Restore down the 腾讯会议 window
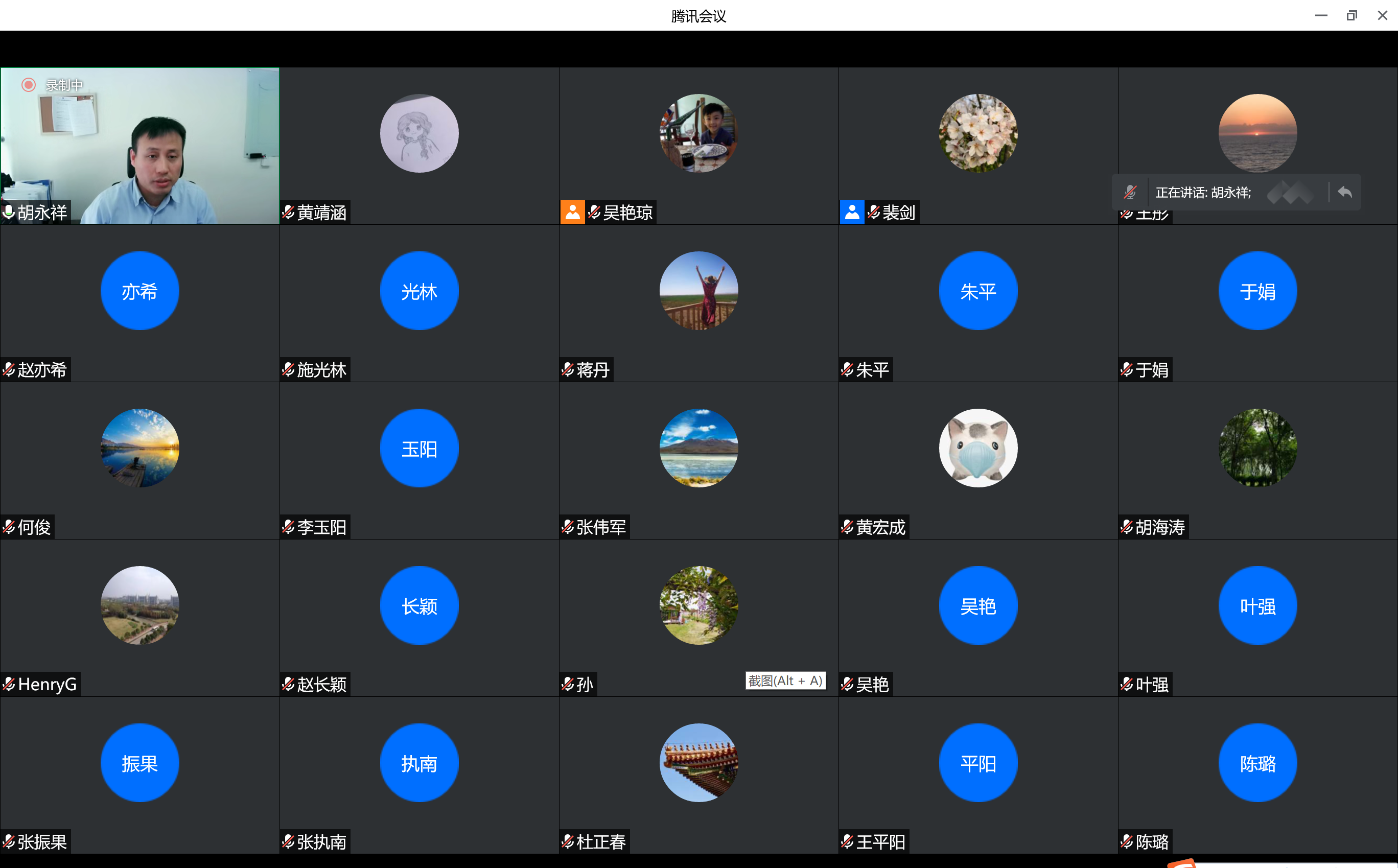Viewport: 1398px width, 868px height. [1352, 15]
